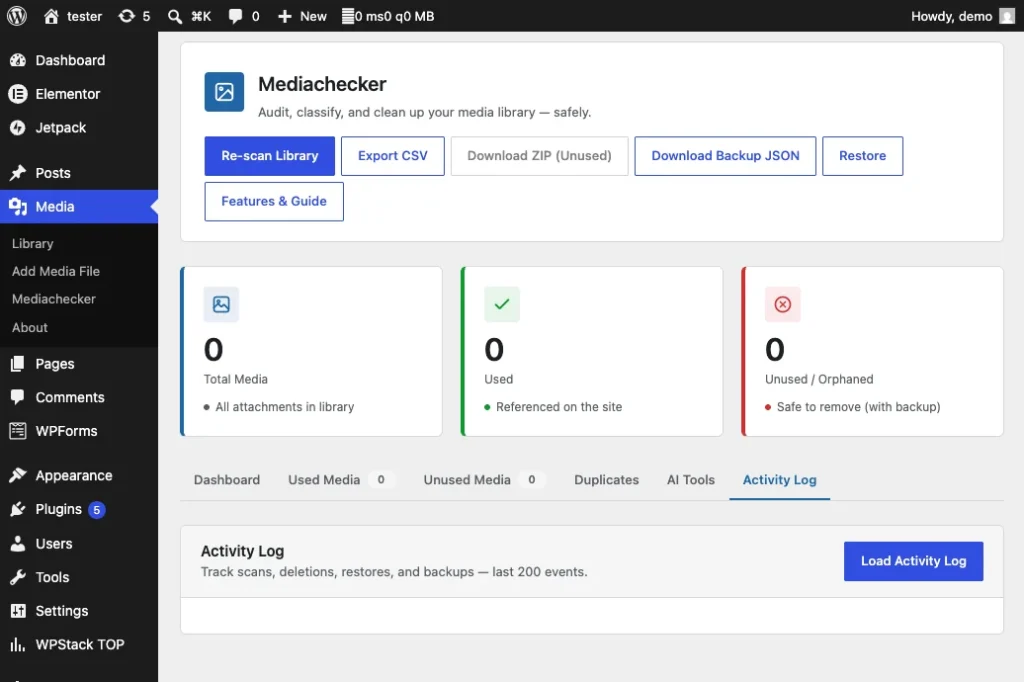Click the Total Media image icon
Viewport: 1024px width, 682px height.
[x=221, y=304]
